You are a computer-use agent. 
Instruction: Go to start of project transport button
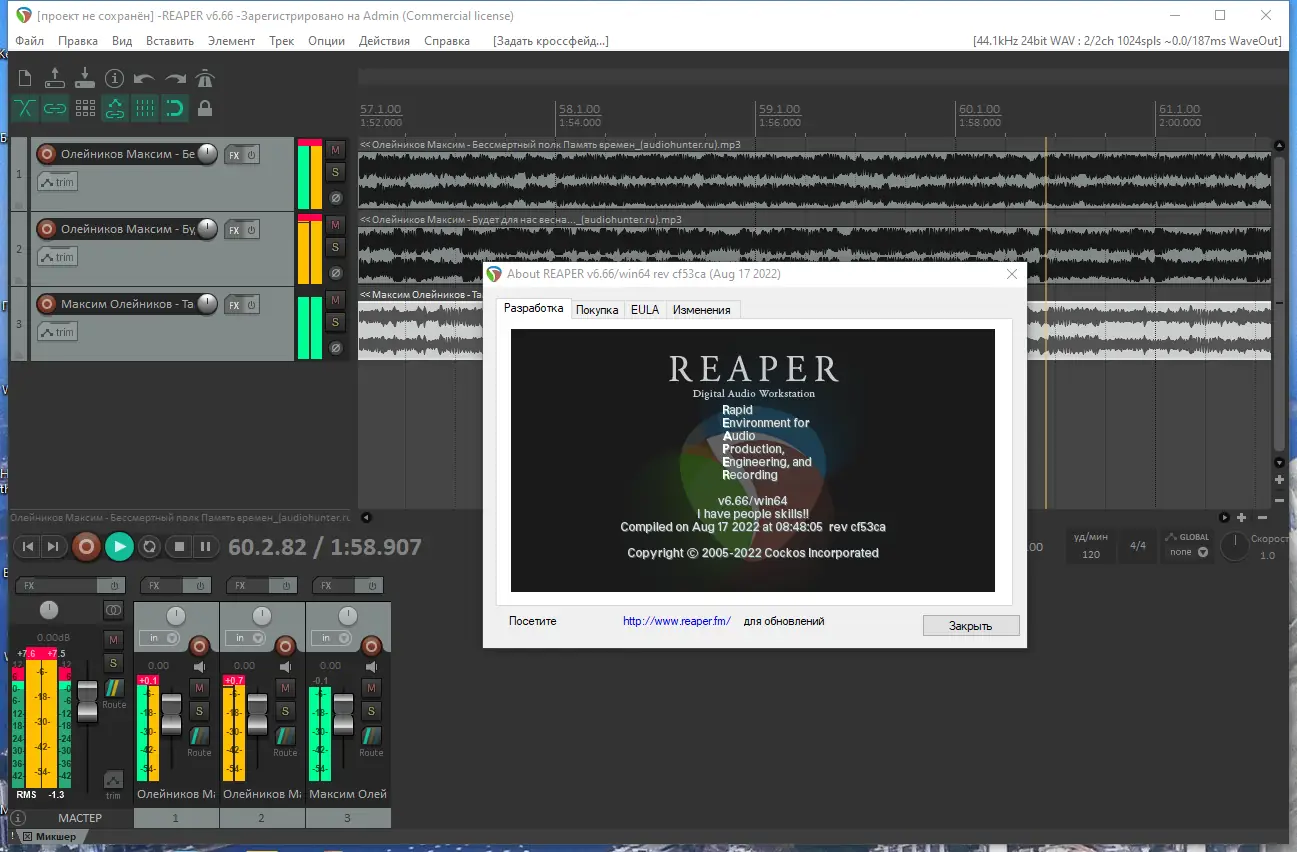click(x=28, y=546)
